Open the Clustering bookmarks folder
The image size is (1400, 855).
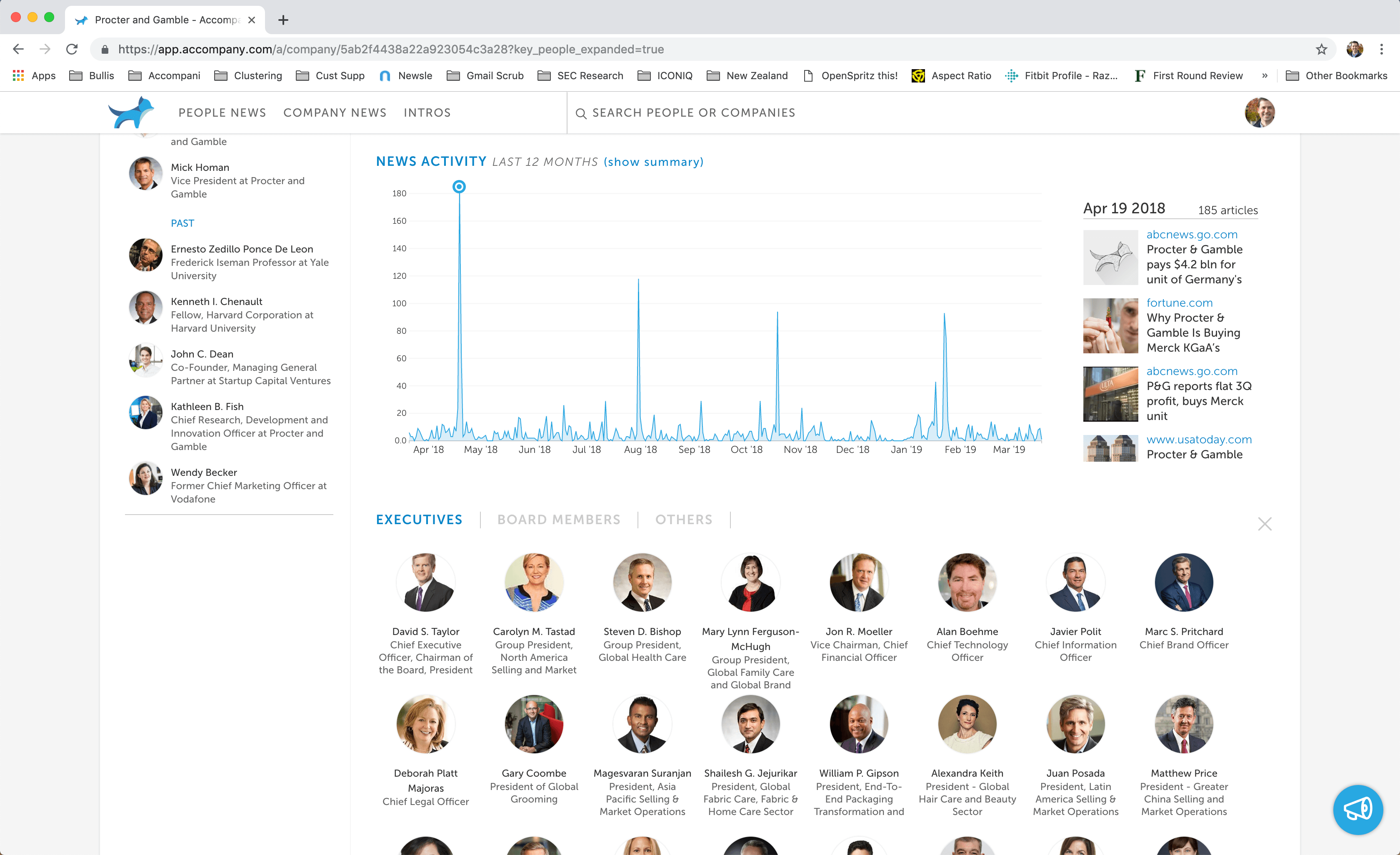click(248, 75)
